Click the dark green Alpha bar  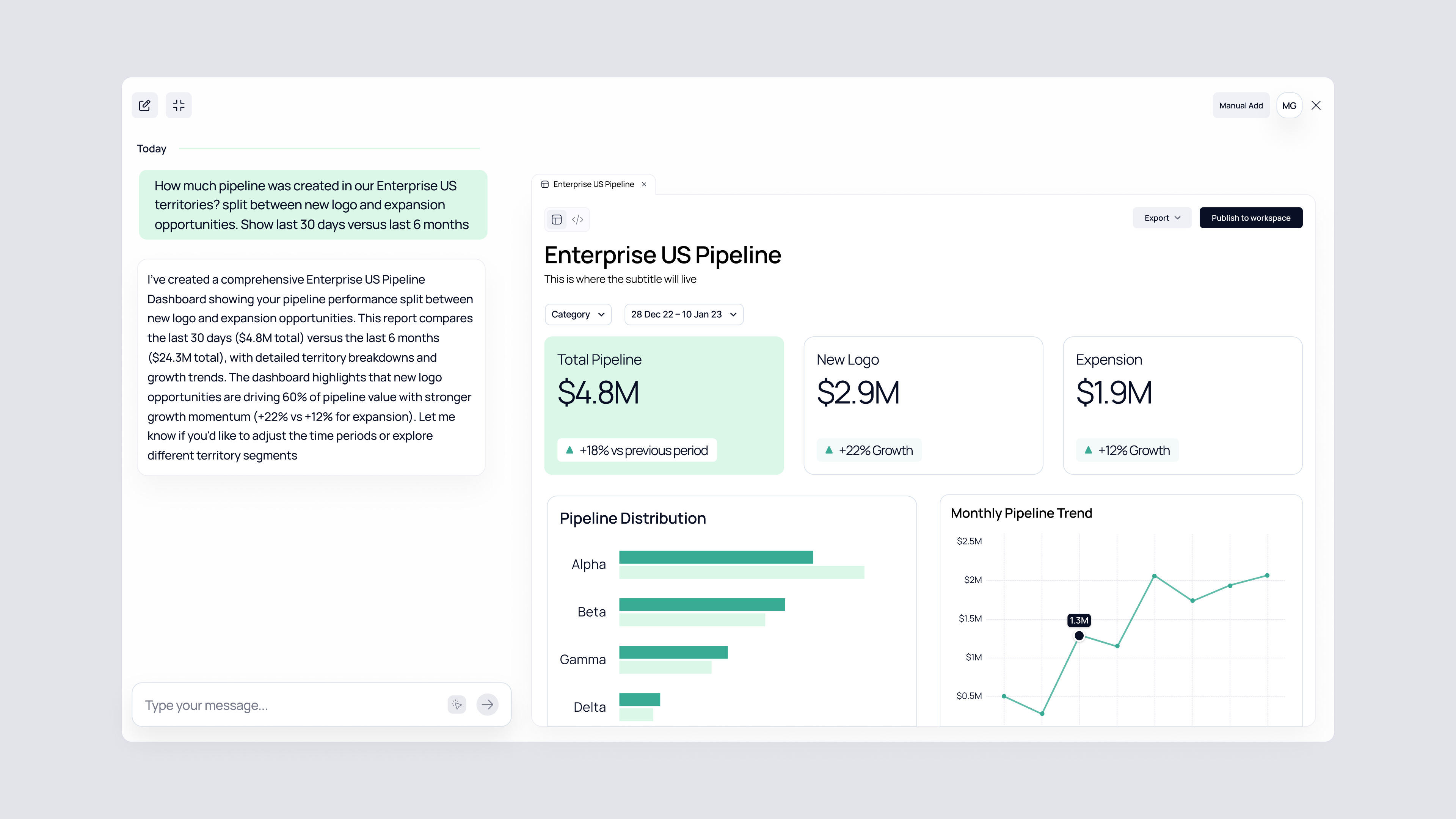[715, 557]
